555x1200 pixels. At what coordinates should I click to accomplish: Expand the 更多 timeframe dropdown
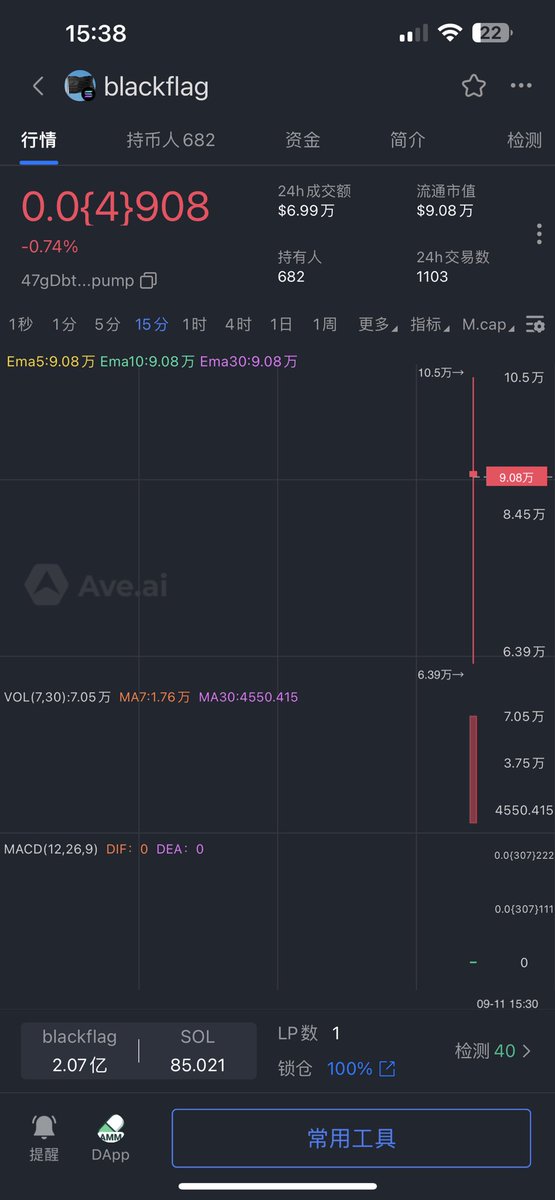coord(377,324)
